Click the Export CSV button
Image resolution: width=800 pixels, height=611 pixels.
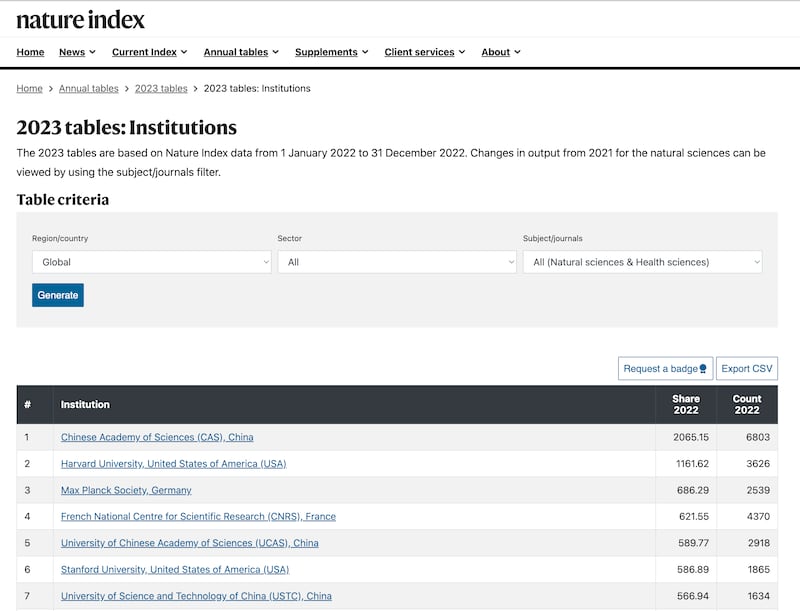[747, 368]
